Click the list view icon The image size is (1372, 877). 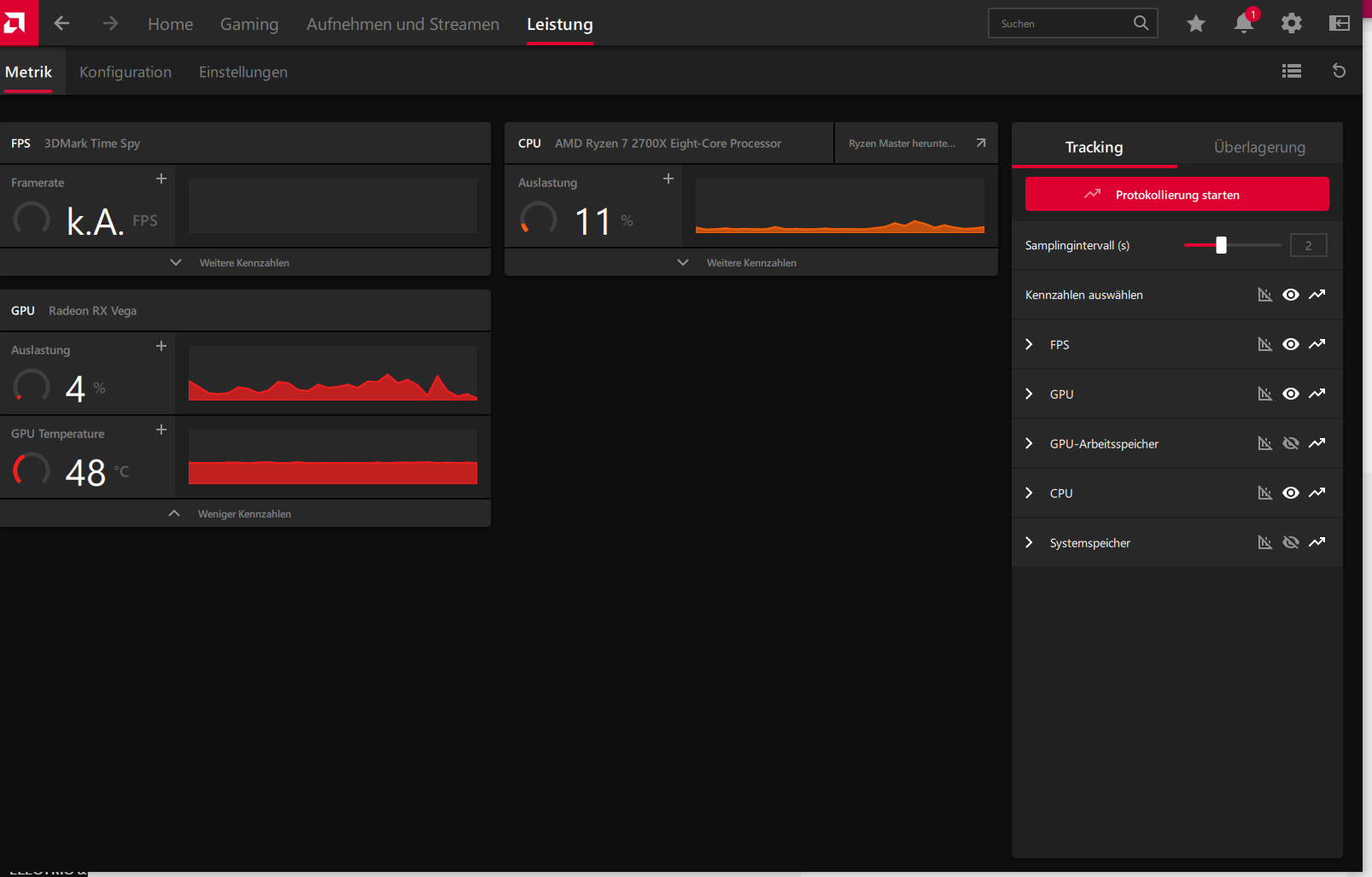[1292, 72]
